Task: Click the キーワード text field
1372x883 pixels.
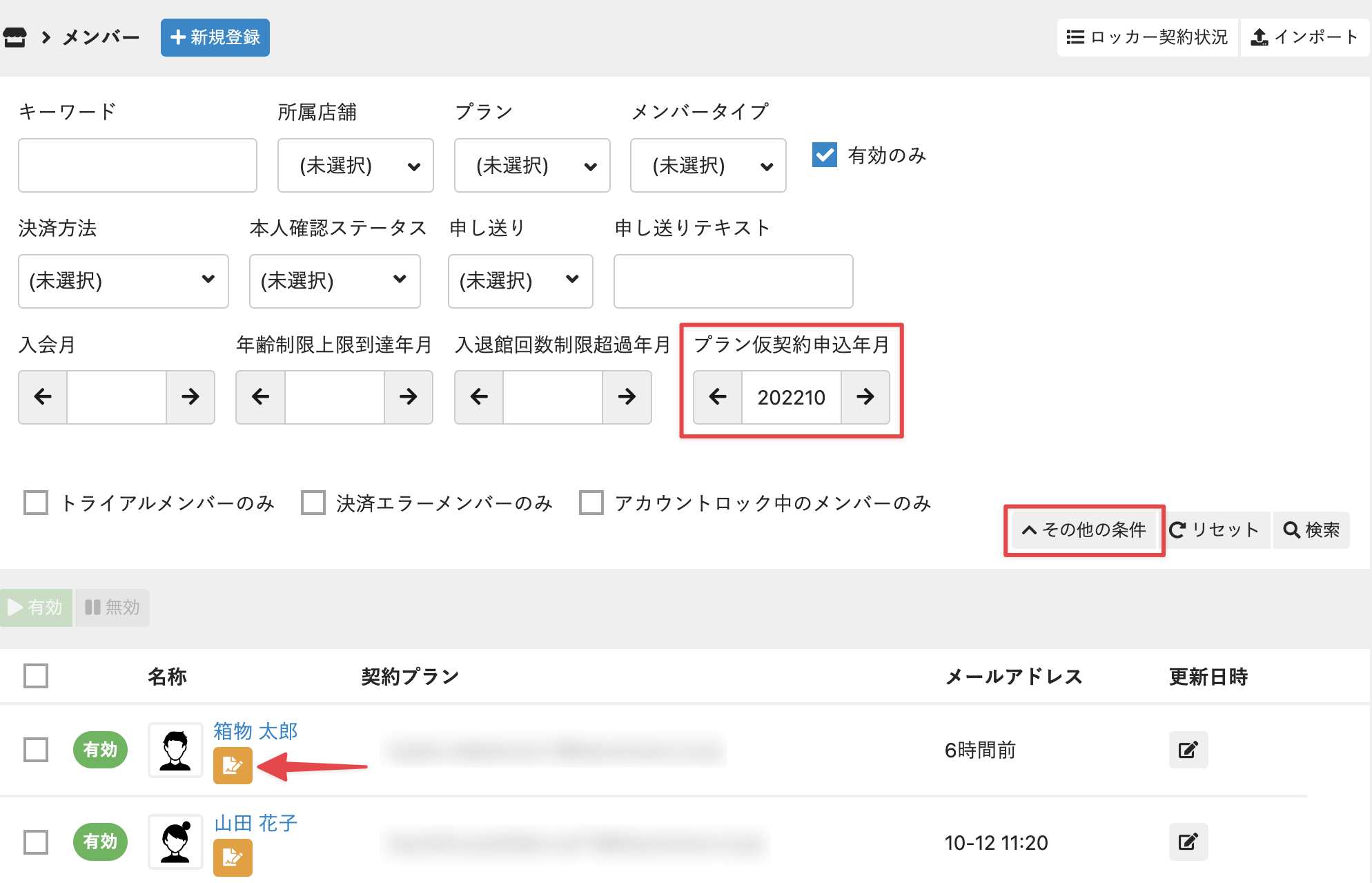Action: [x=137, y=166]
